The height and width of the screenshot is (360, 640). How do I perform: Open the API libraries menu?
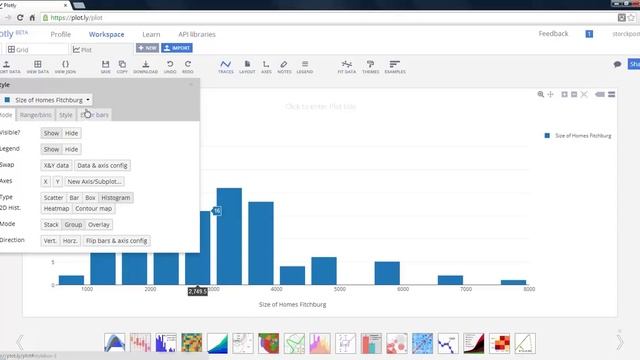pos(197,34)
